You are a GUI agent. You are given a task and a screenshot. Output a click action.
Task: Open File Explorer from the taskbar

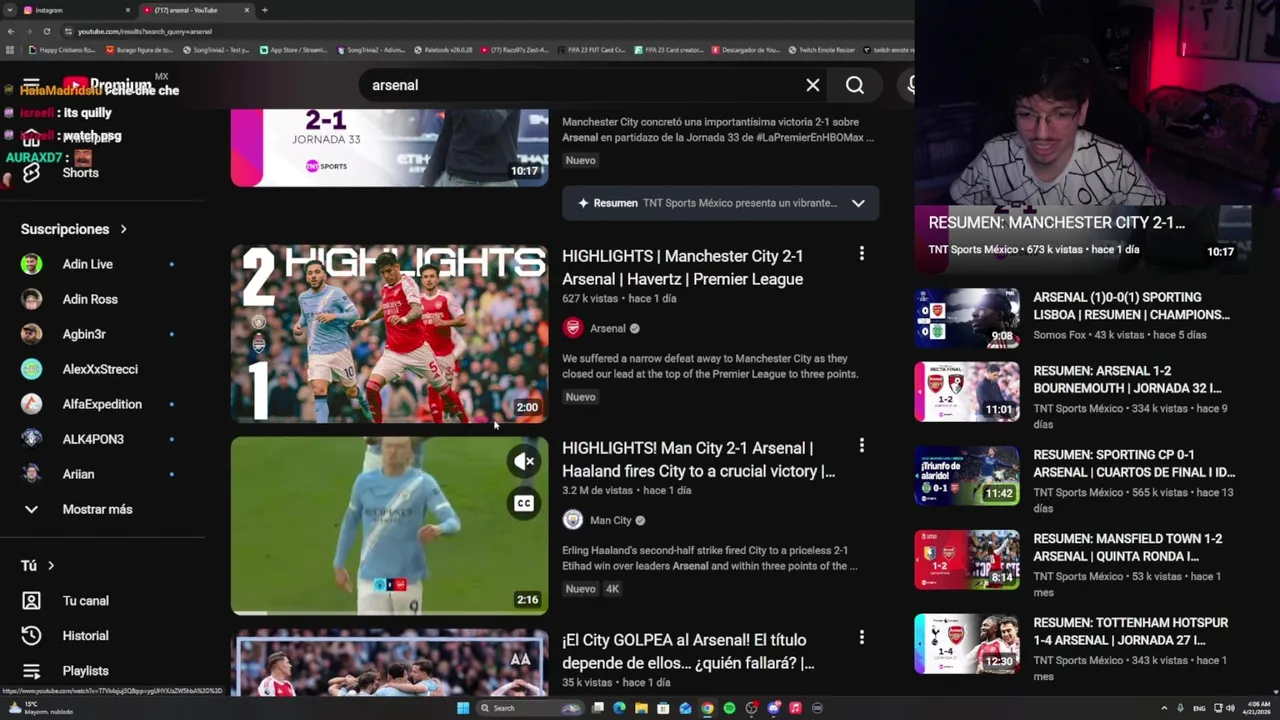pyautogui.click(x=641, y=708)
